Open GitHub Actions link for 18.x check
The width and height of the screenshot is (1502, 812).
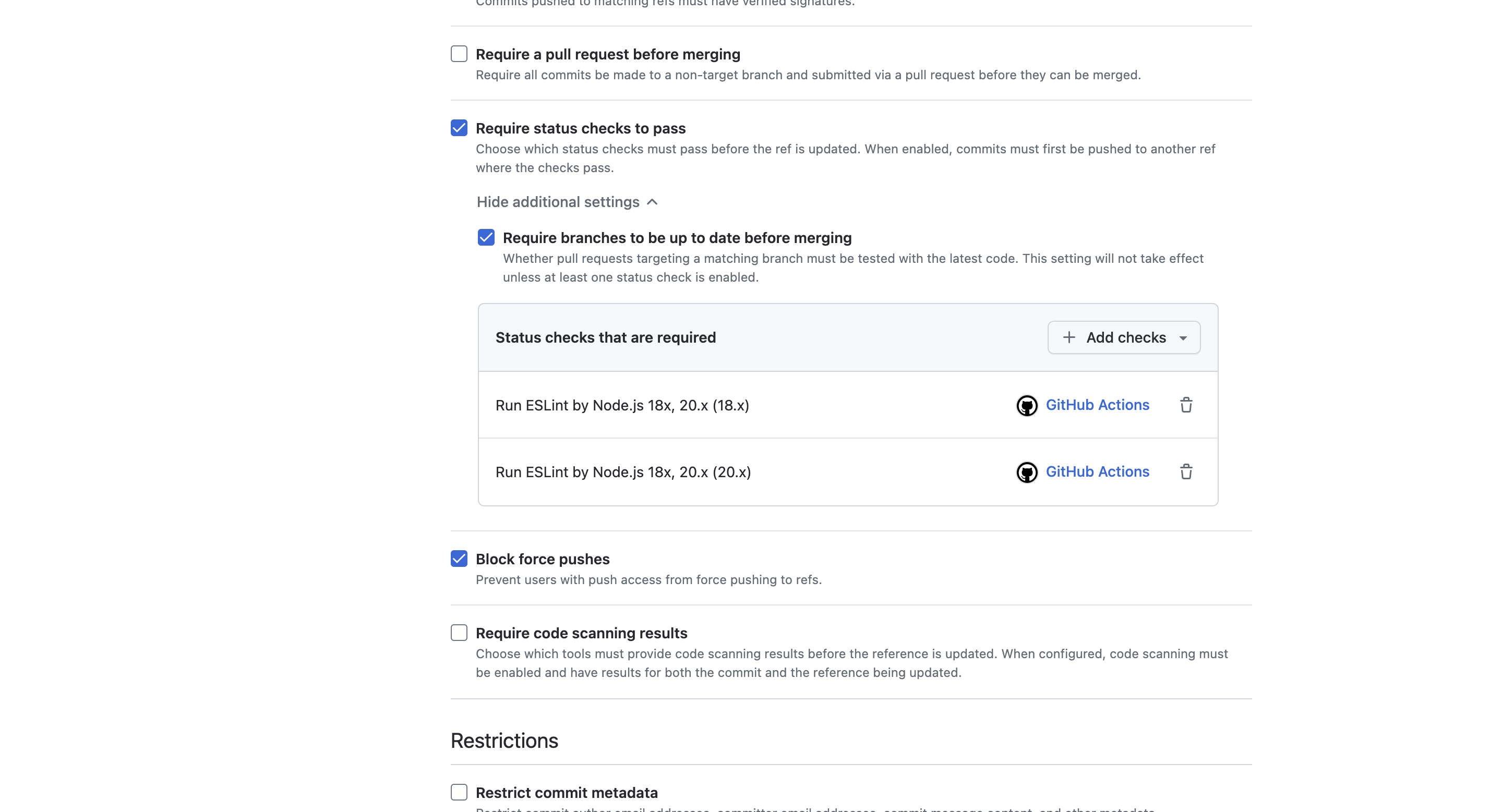[x=1097, y=405]
